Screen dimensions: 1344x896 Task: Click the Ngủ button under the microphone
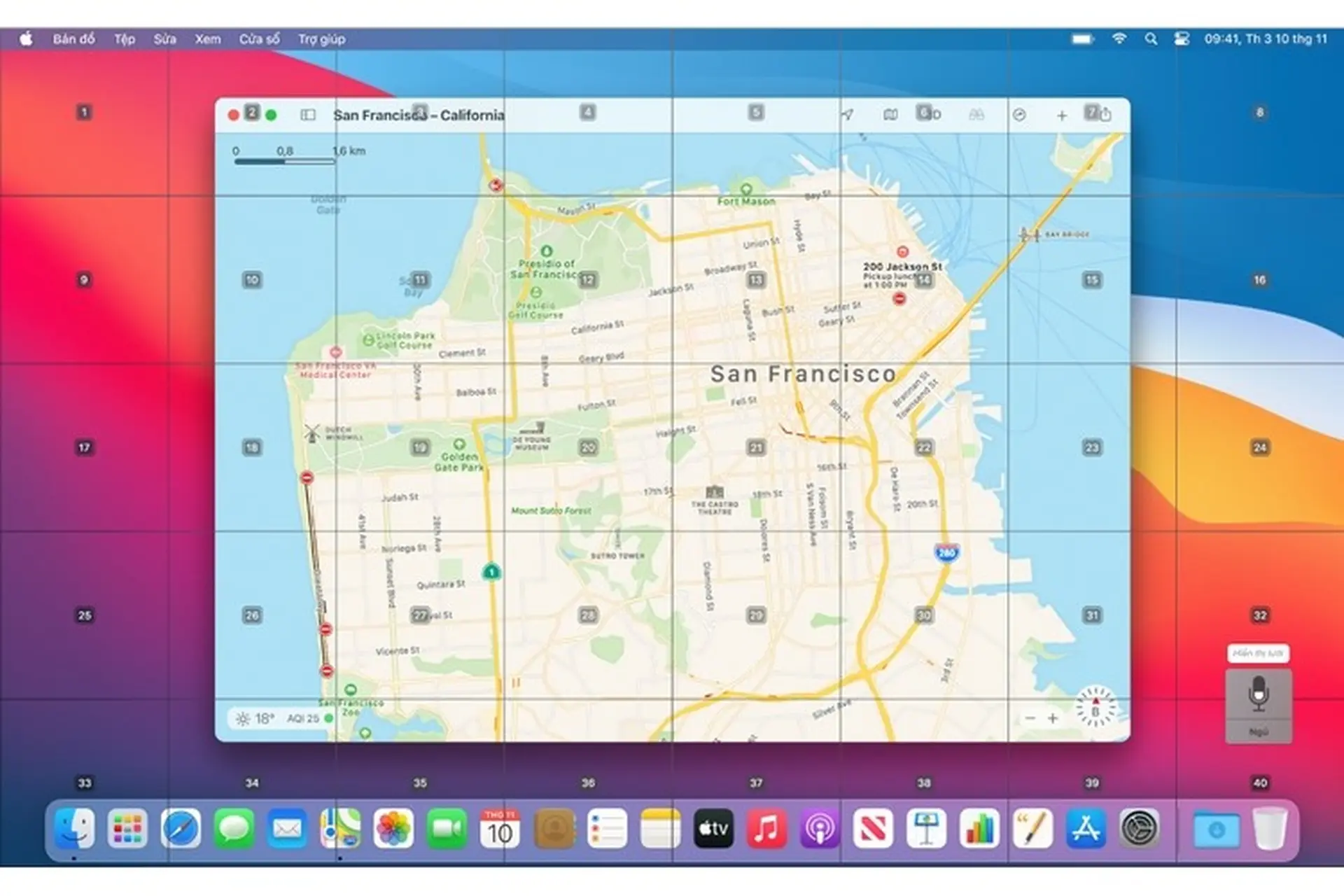tap(1259, 731)
